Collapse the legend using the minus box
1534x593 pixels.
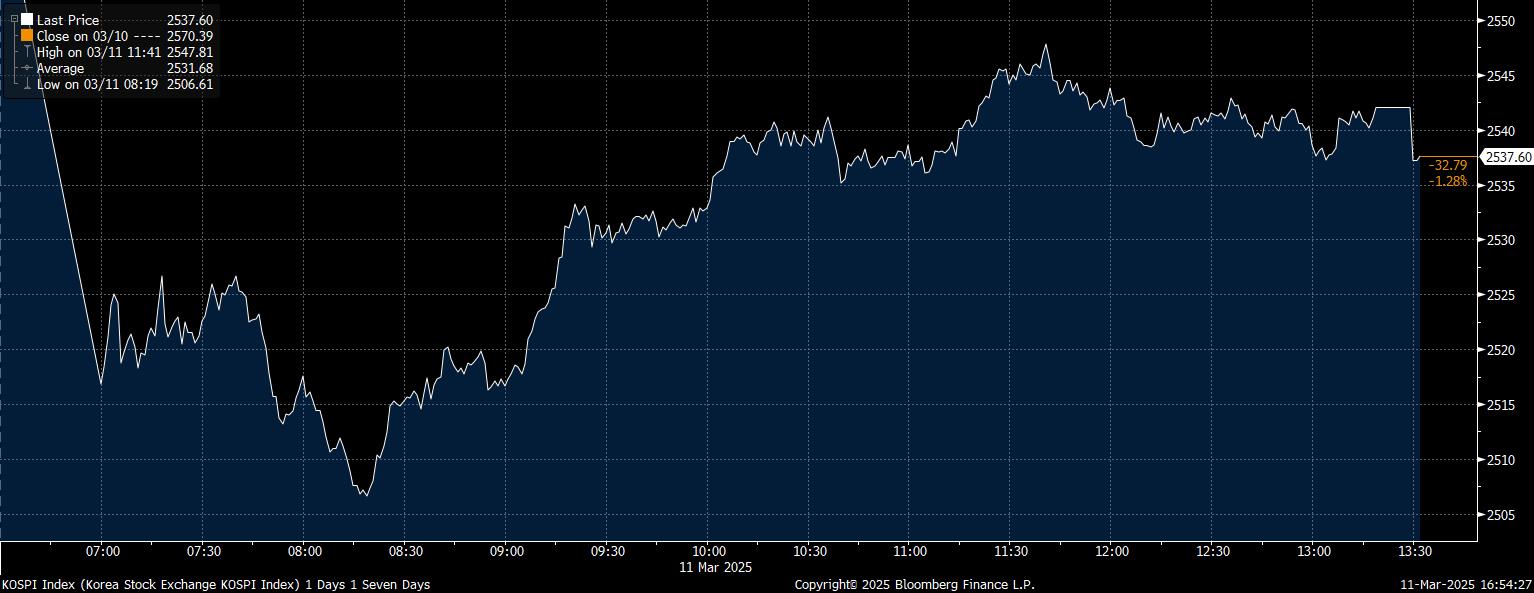(x=13, y=19)
